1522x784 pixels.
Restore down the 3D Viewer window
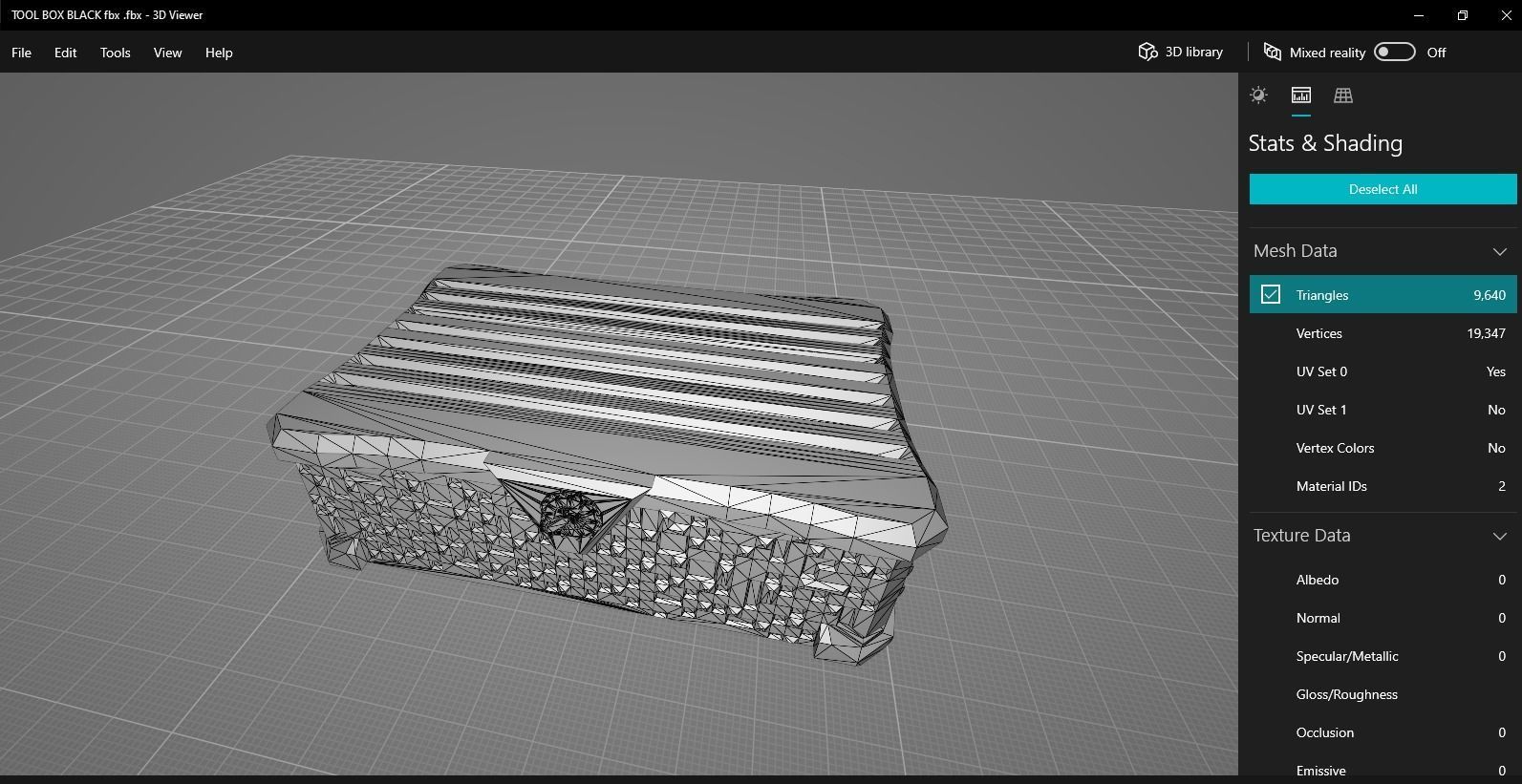(x=1463, y=15)
